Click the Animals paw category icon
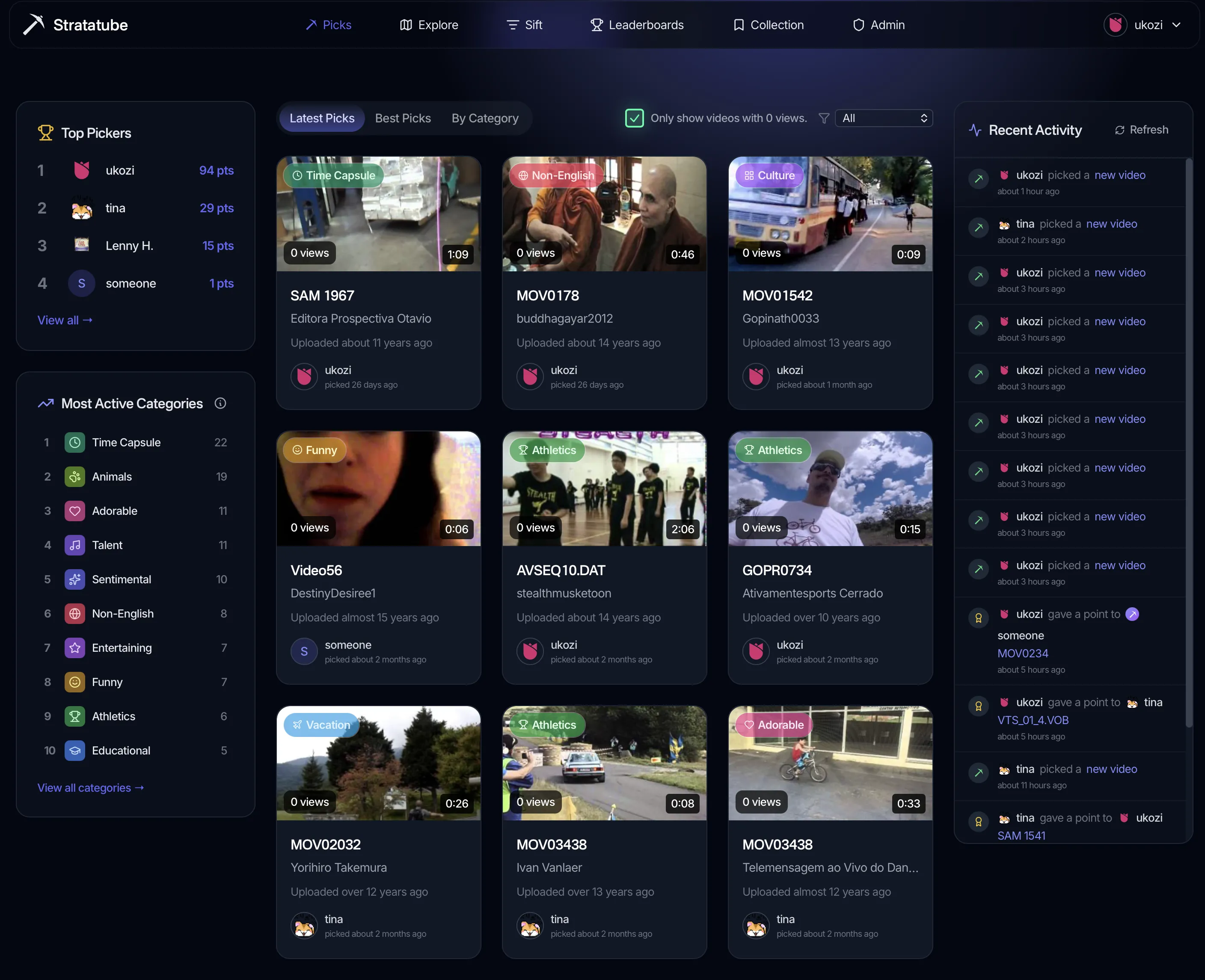 [x=74, y=477]
